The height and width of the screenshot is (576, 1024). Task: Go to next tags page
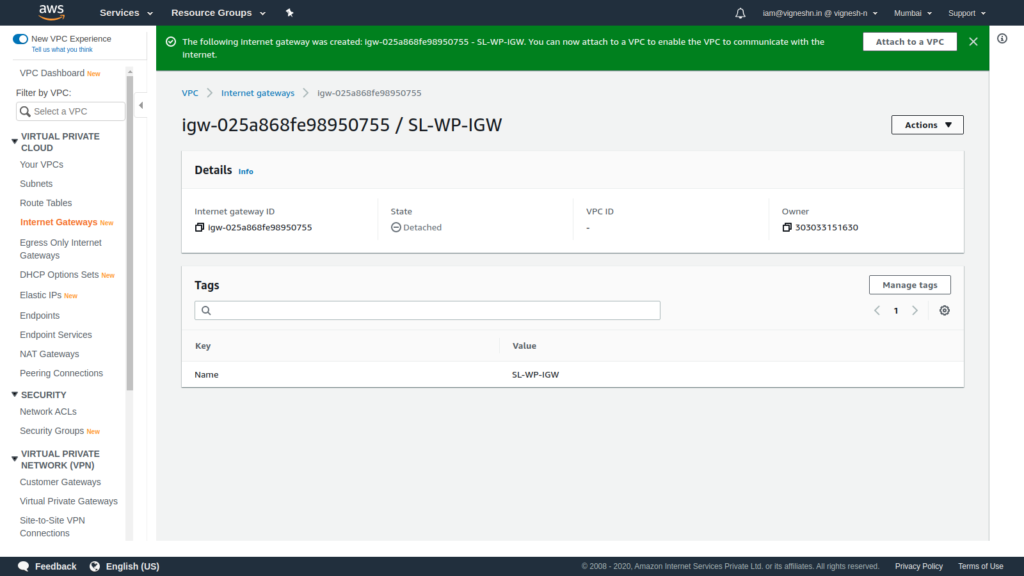click(x=915, y=311)
